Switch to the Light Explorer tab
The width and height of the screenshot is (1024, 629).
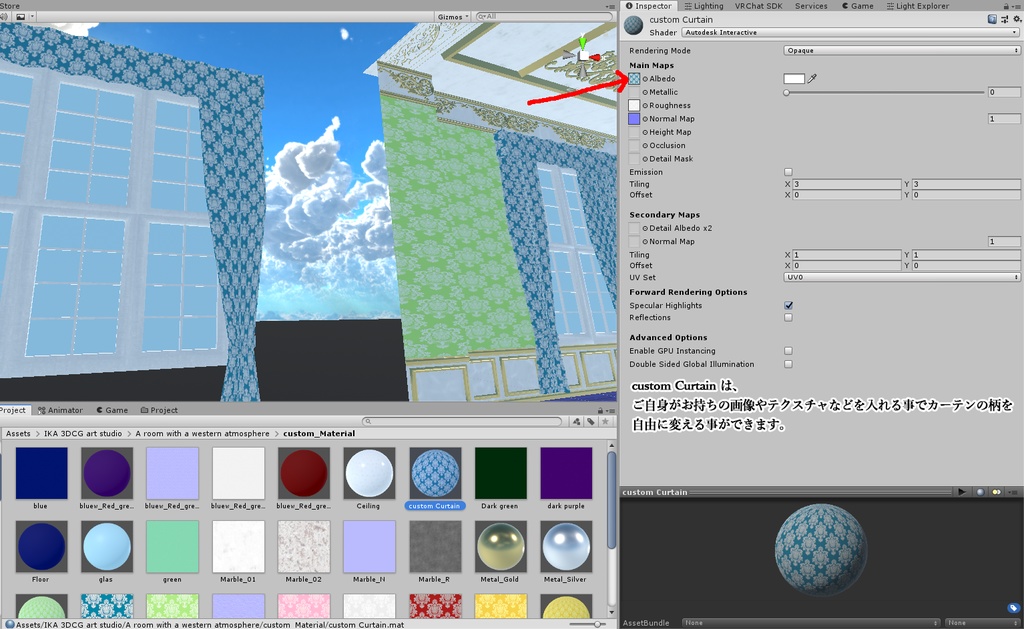tap(918, 6)
